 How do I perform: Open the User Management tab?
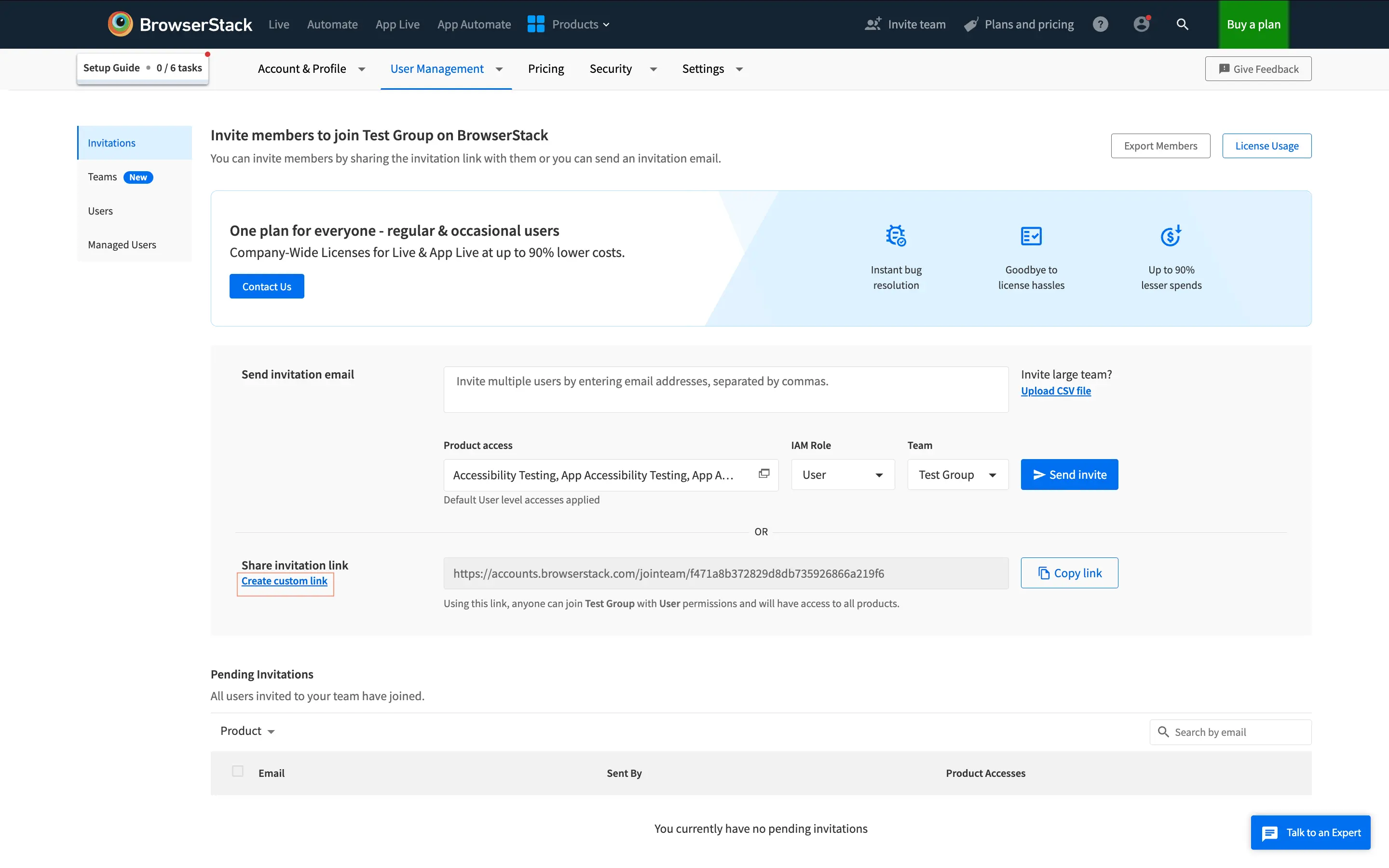437,68
